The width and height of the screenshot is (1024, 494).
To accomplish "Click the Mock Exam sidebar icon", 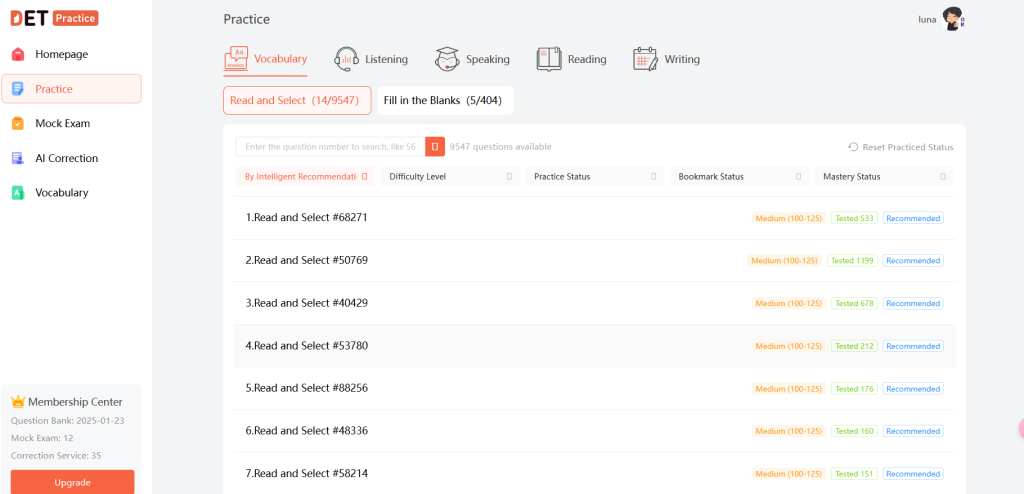I will 18,124.
